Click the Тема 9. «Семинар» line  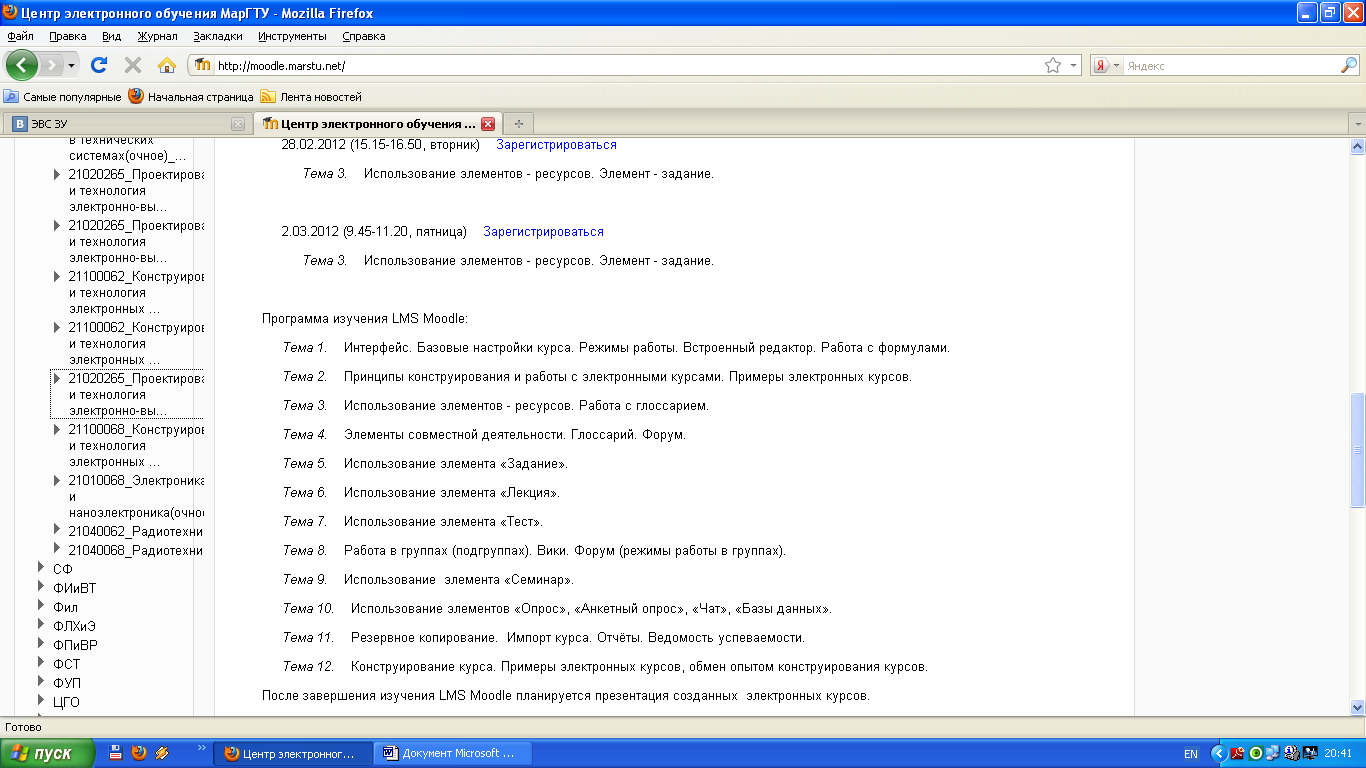428,579
